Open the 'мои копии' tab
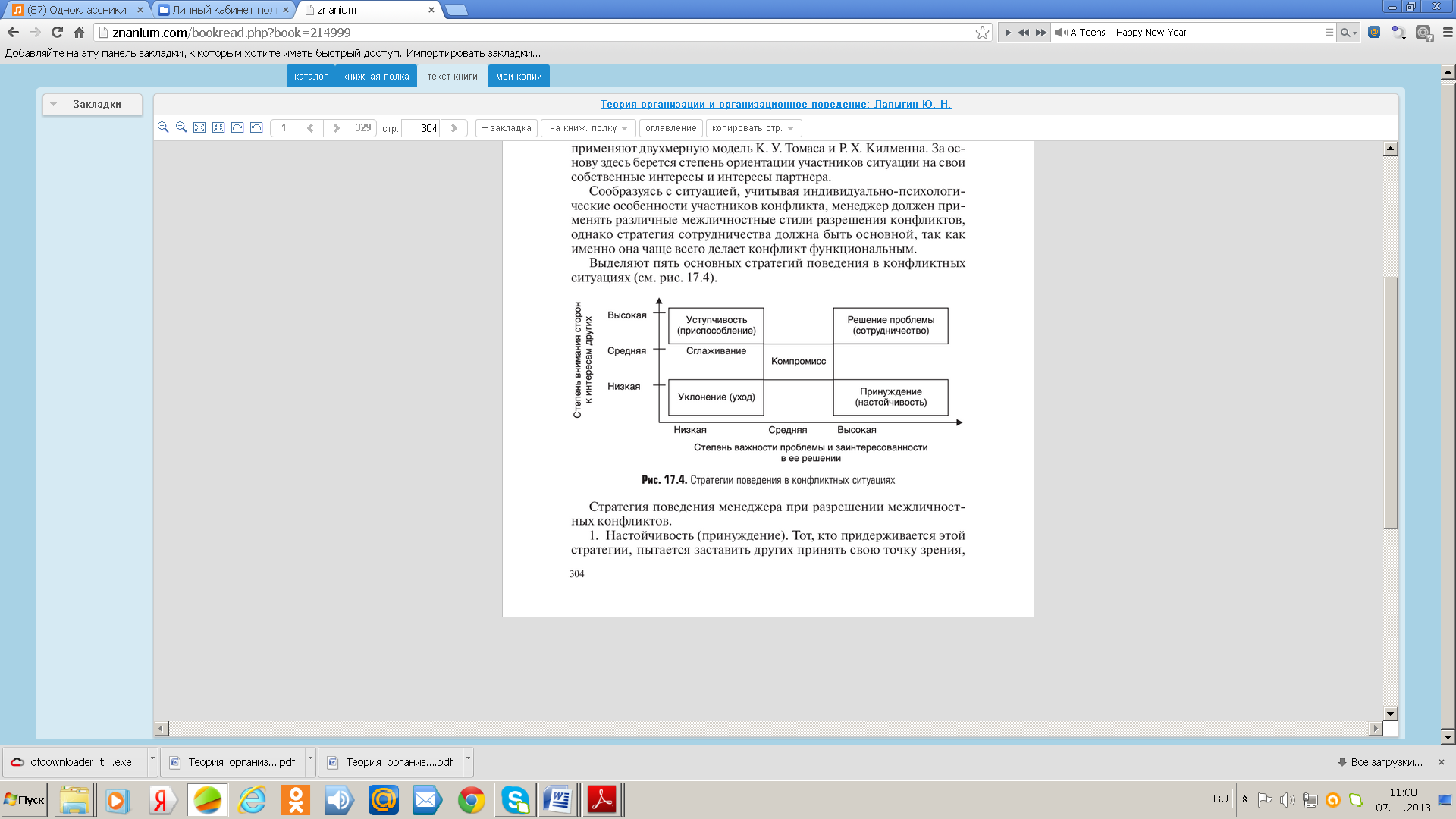The width and height of the screenshot is (1456, 819). 519,77
